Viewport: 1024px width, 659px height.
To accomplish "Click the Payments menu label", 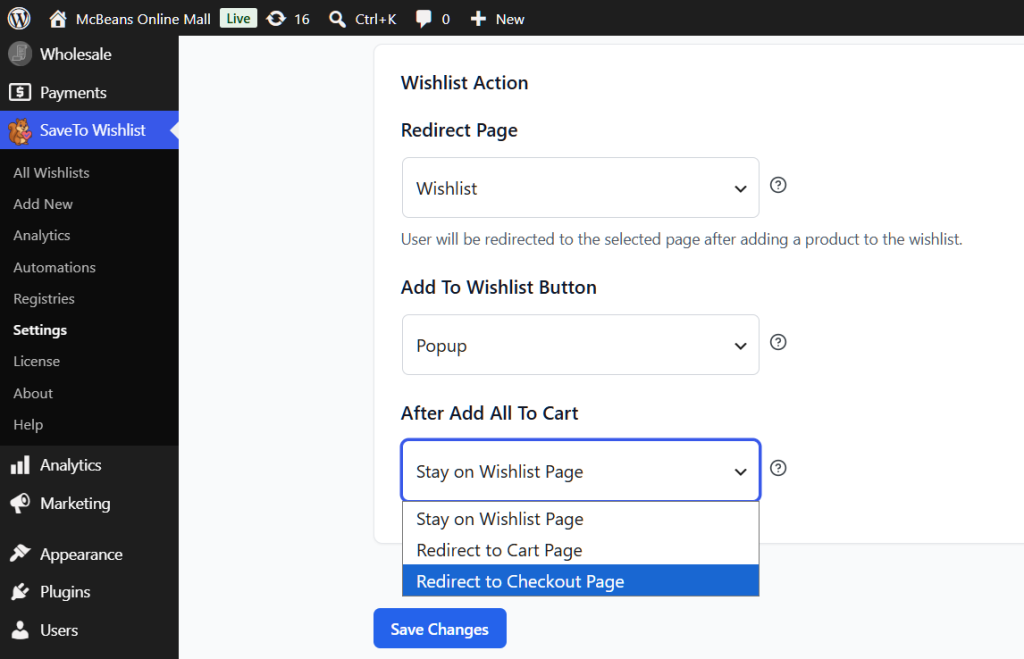I will point(73,93).
